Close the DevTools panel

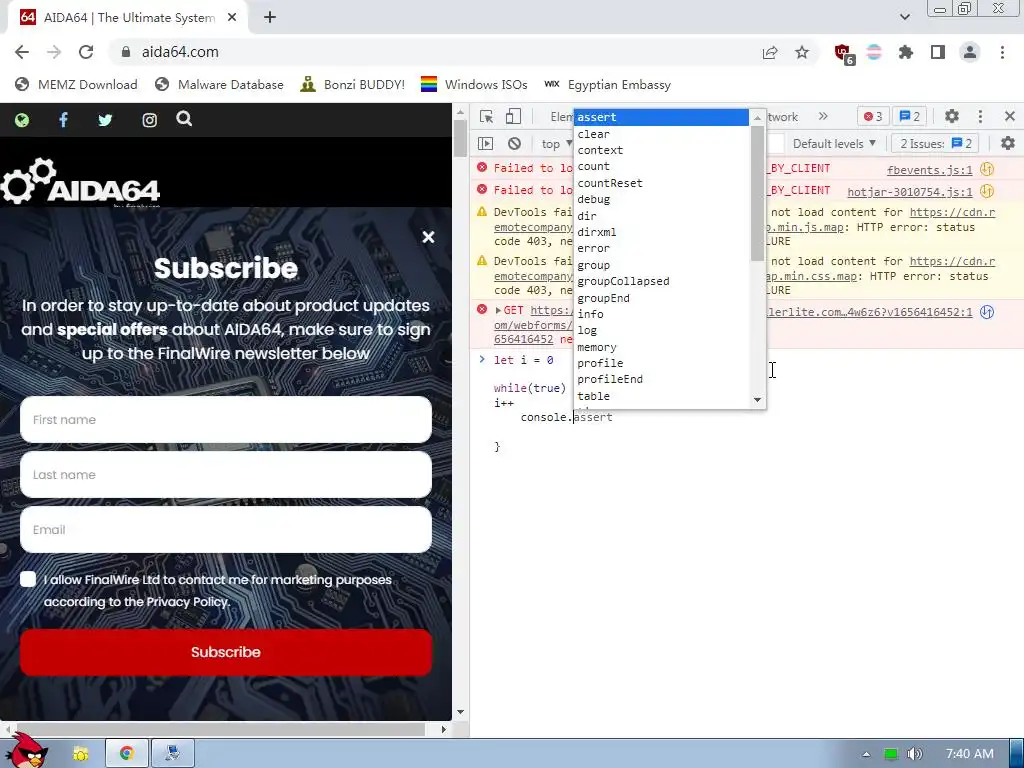tap(1010, 116)
